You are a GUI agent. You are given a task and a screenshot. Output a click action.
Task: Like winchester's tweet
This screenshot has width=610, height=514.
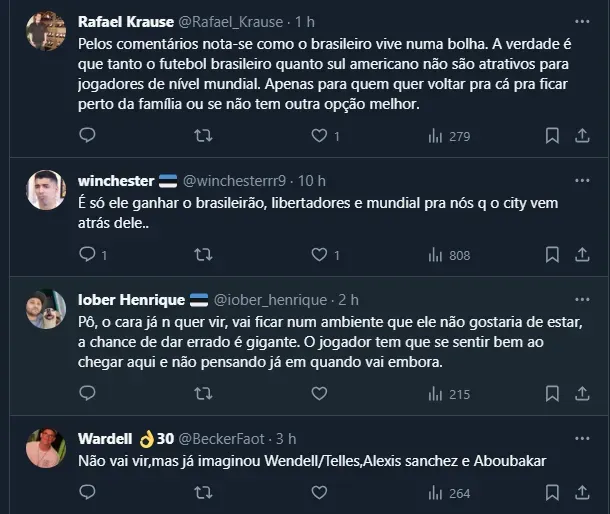[x=319, y=255]
